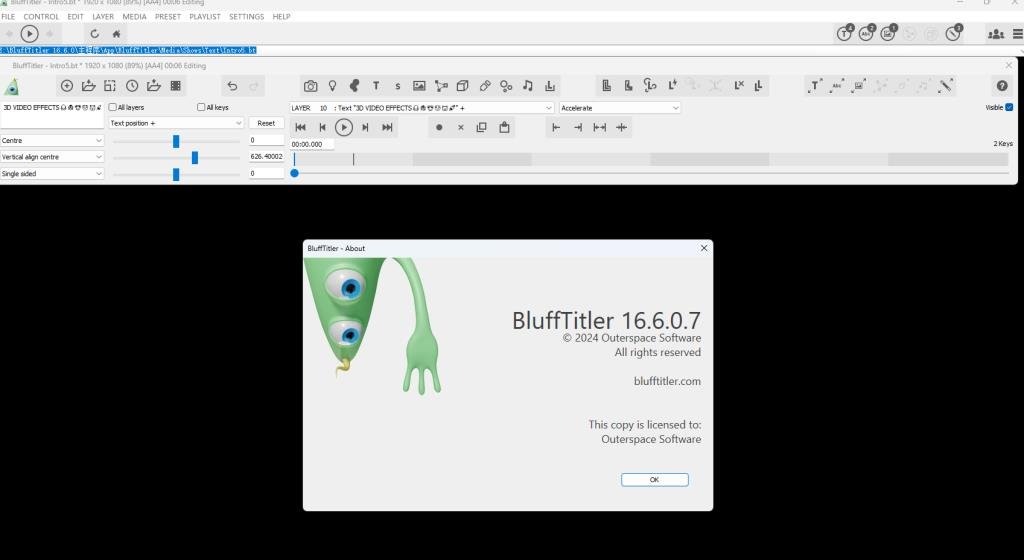This screenshot has height=560, width=1024.
Task: Click the timeline position blue handle
Action: (x=295, y=173)
